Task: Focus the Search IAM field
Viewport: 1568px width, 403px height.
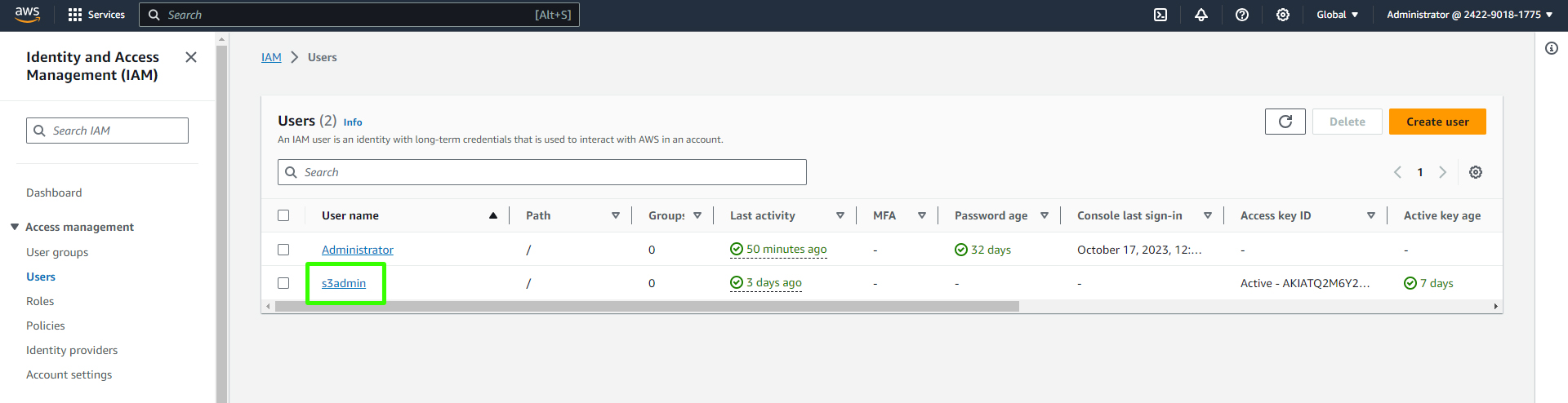Action: (107, 131)
